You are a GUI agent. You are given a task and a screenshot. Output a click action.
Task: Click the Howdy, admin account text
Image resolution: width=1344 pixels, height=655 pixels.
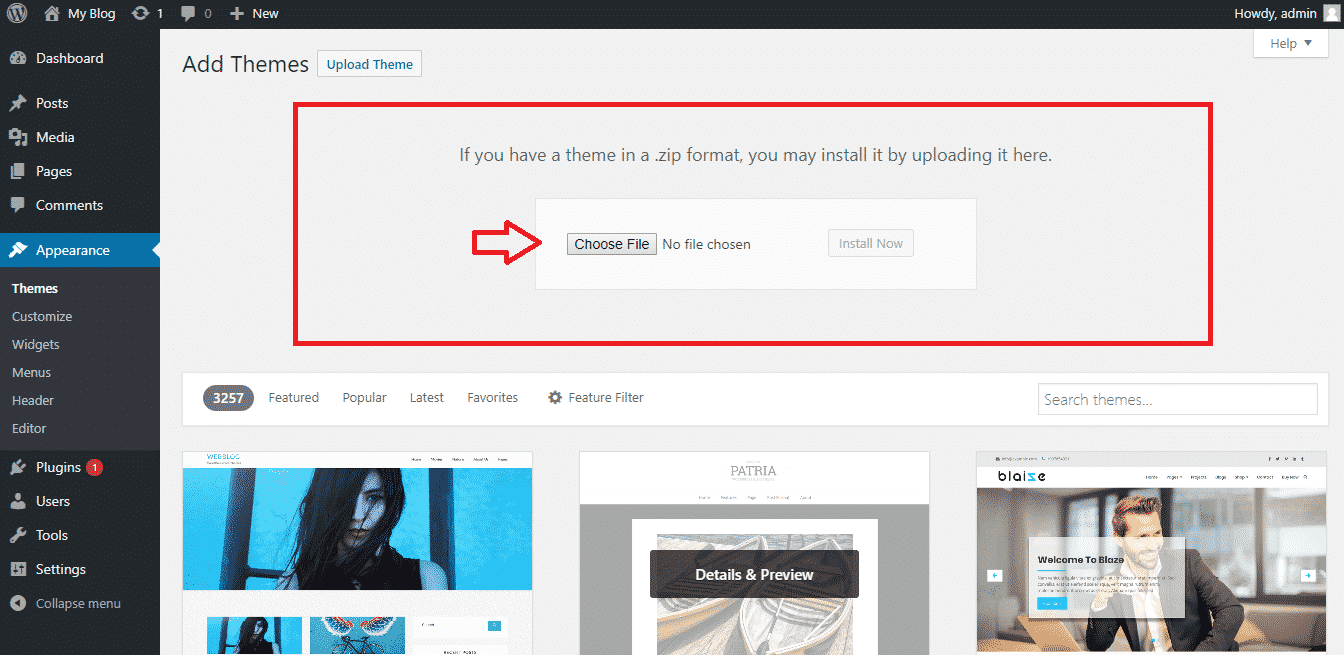(1276, 14)
